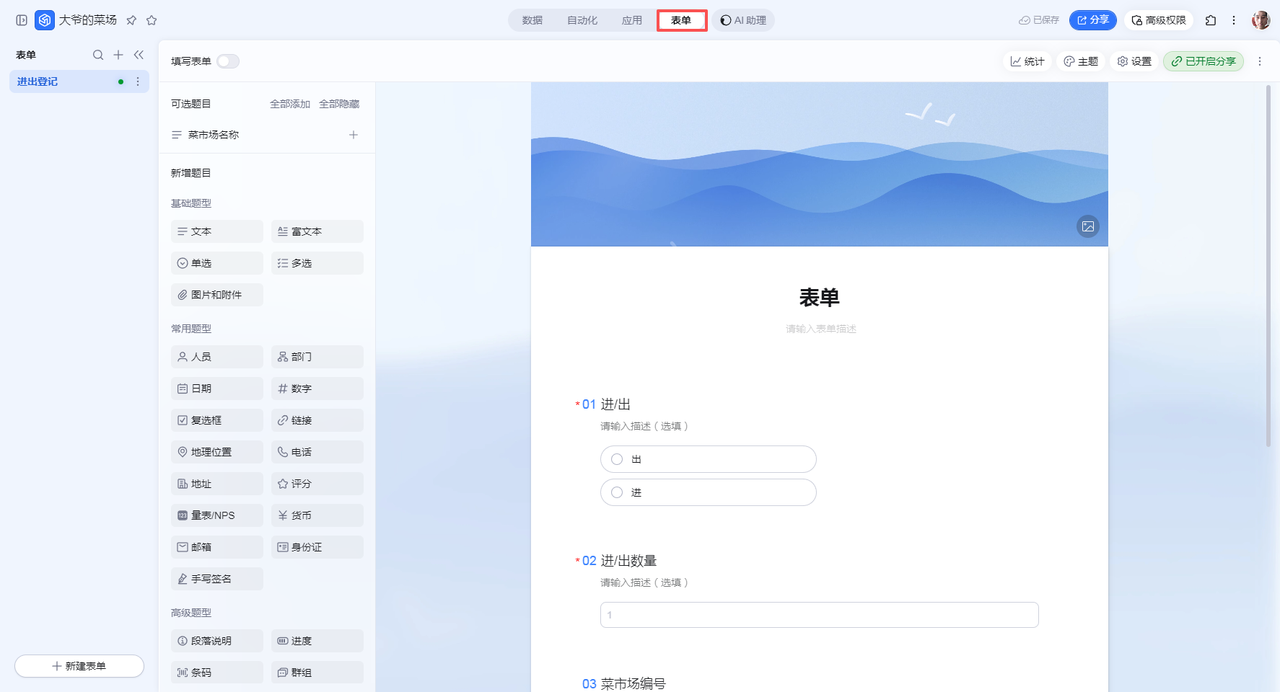Click the 进/出数量 input field

pos(819,615)
